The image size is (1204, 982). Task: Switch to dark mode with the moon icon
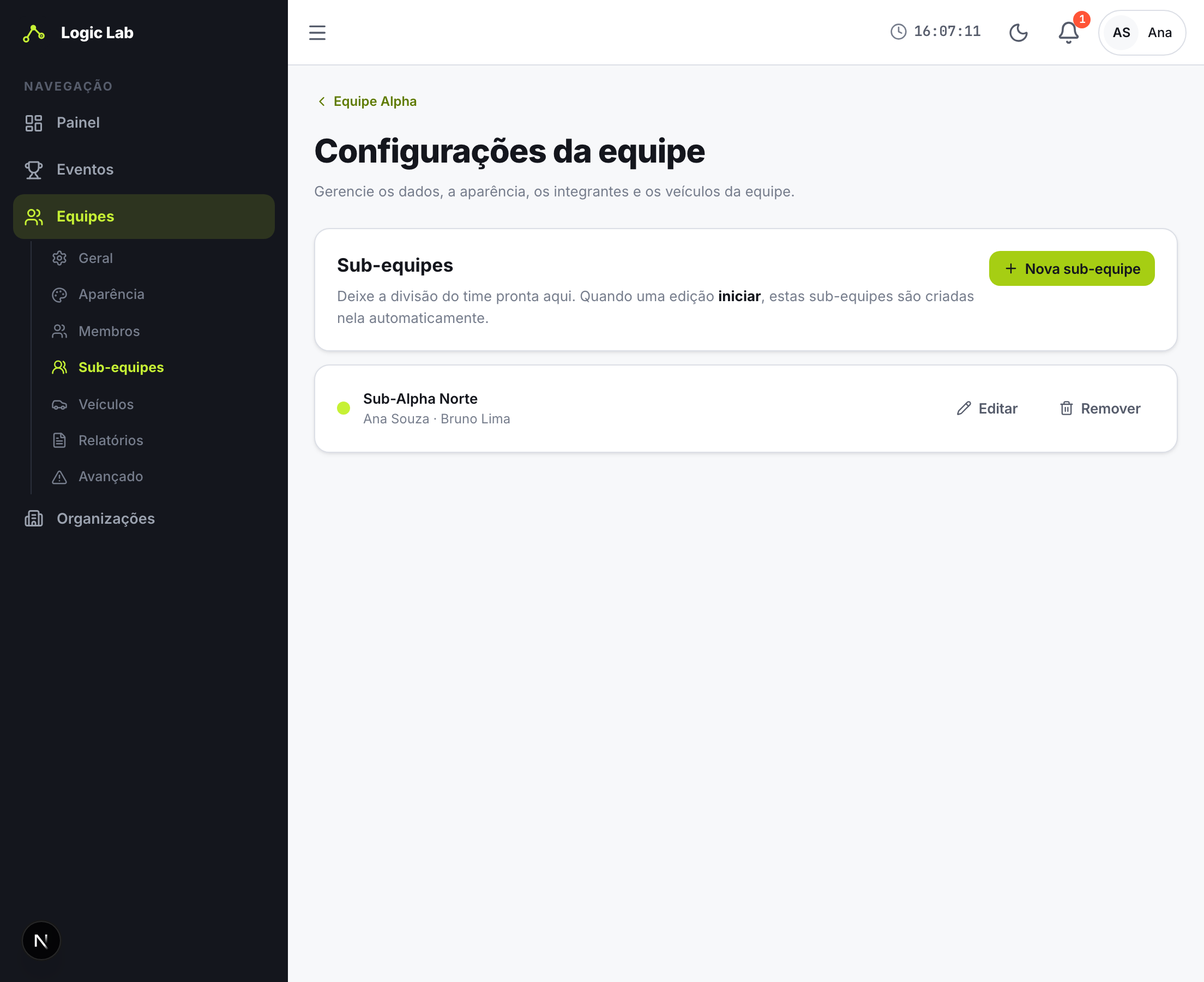pyautogui.click(x=1018, y=33)
